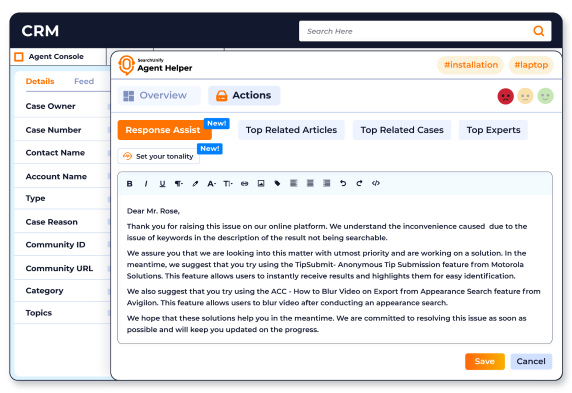
Task: Align text right in editor
Action: click(326, 183)
